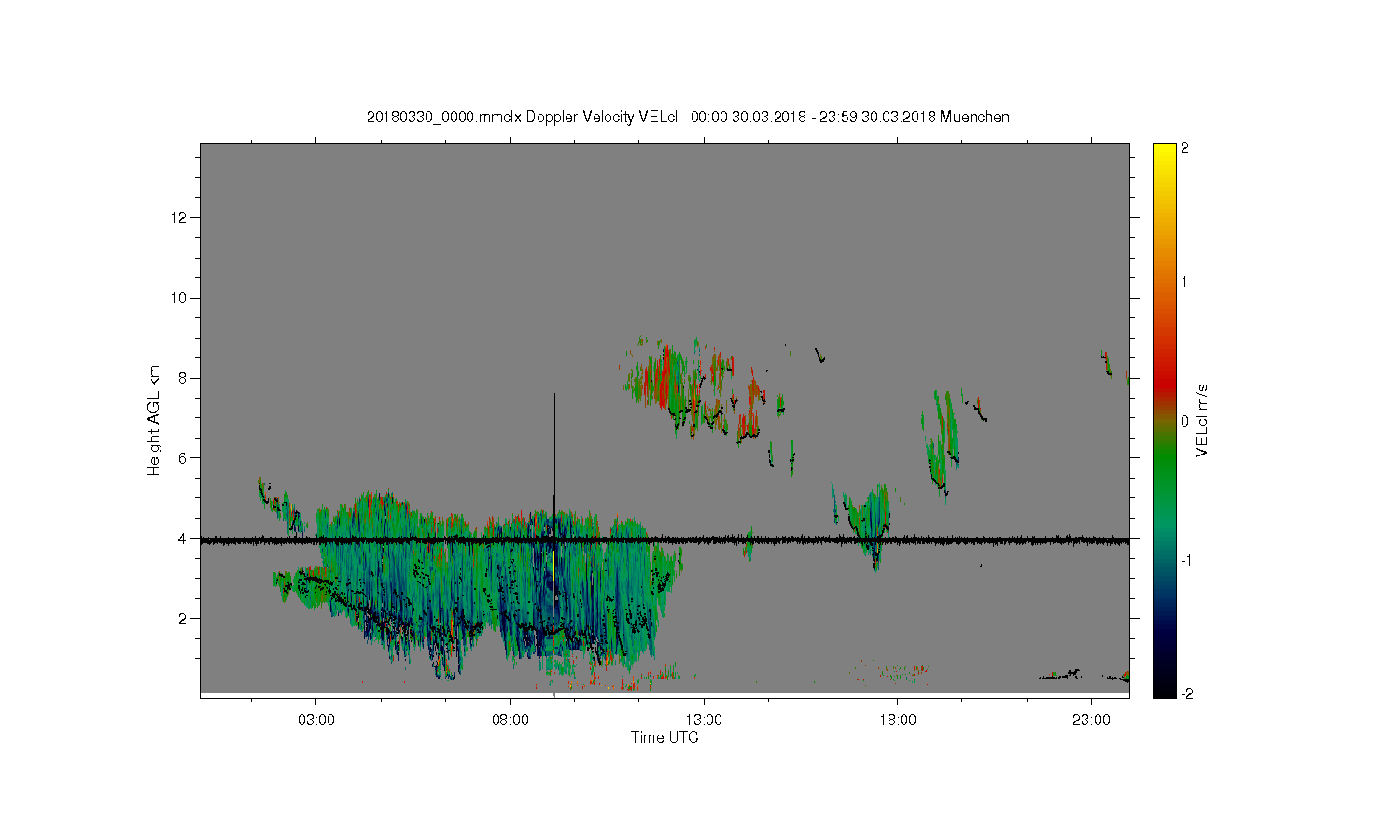Viewport: 1400px width, 840px height.
Task: Click the height axis label '6'
Action: (184, 458)
